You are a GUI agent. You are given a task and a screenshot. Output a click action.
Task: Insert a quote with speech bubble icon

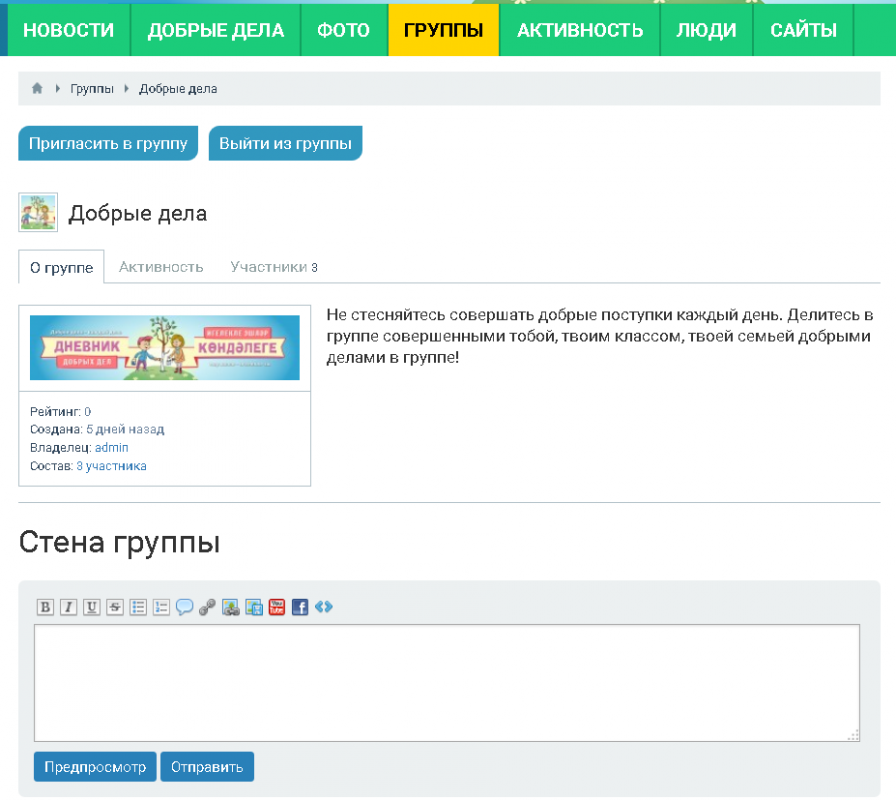[184, 607]
